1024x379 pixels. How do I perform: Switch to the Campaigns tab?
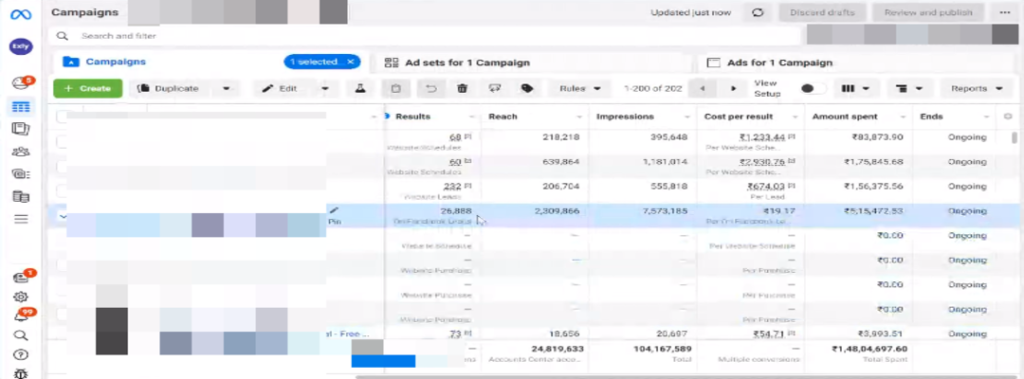[x=116, y=62]
